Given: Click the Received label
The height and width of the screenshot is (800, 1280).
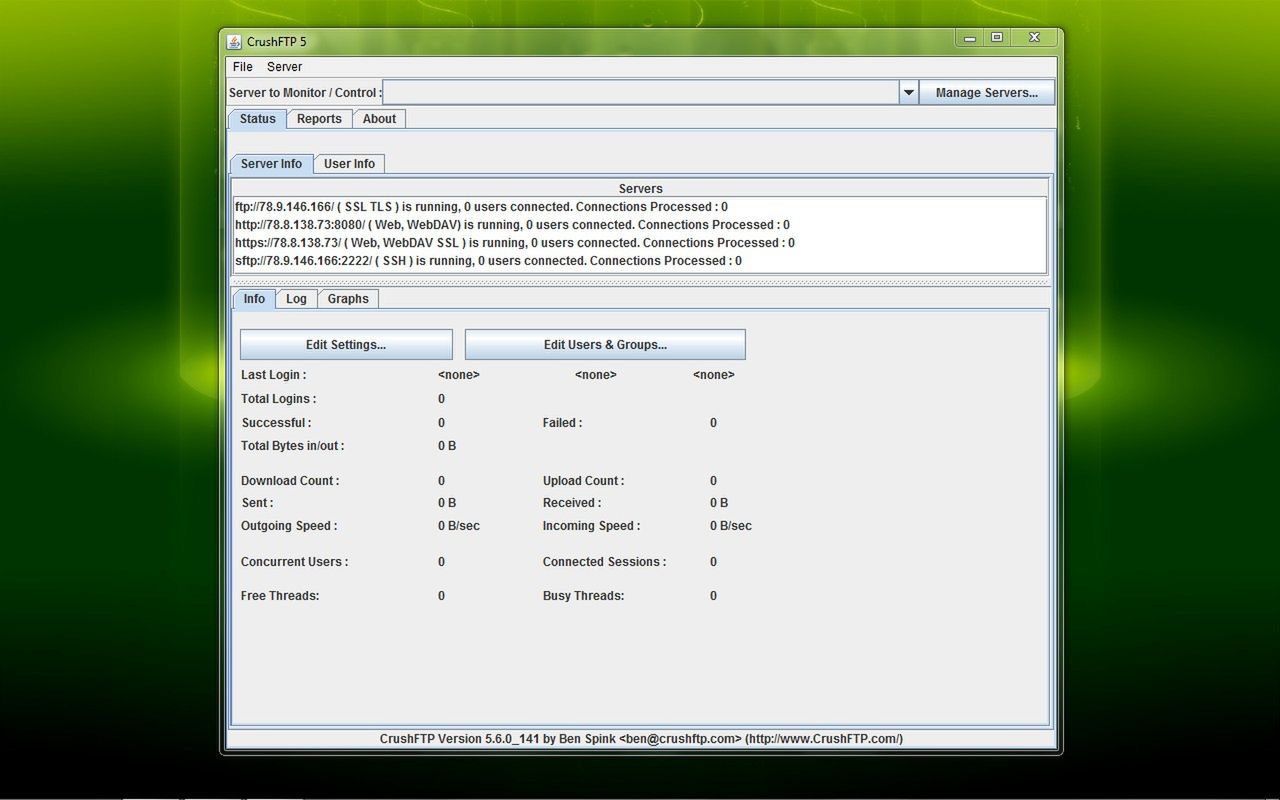Looking at the screenshot, I should (x=572, y=503).
